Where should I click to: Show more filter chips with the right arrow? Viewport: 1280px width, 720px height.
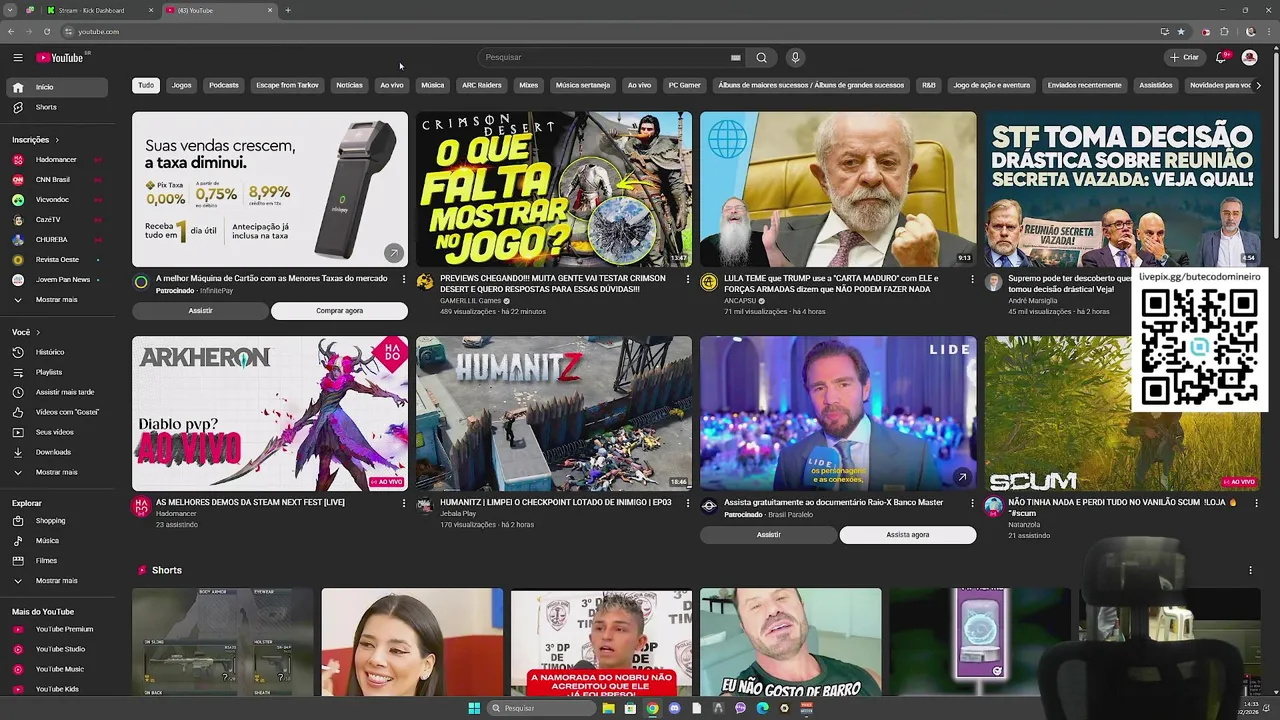pyautogui.click(x=1258, y=85)
